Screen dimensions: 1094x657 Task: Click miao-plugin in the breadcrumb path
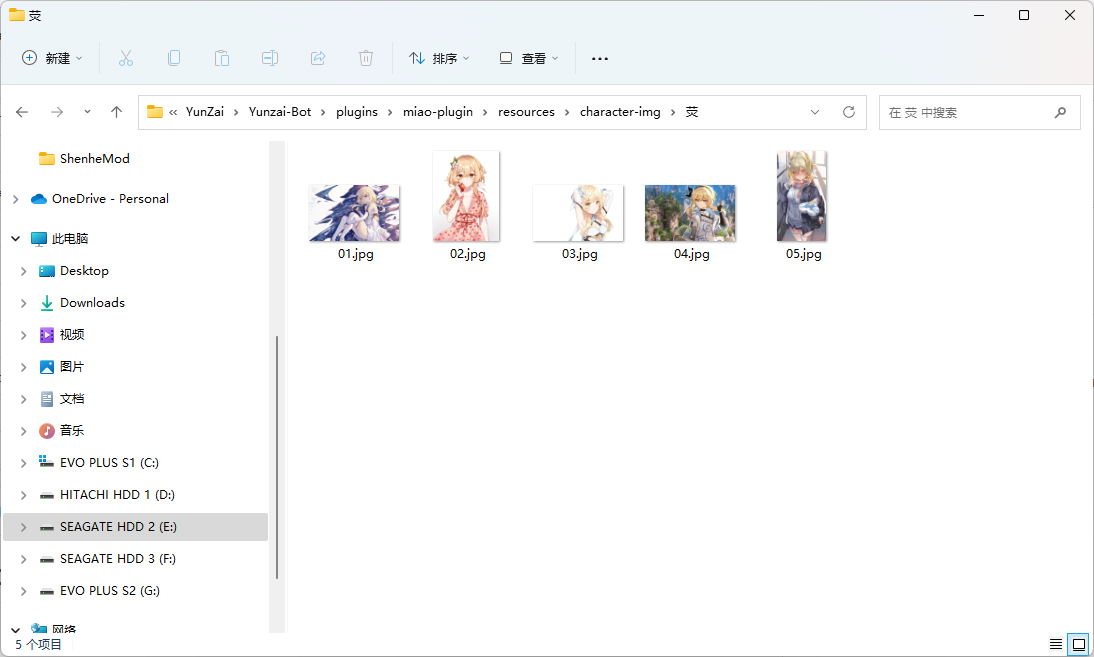click(437, 112)
